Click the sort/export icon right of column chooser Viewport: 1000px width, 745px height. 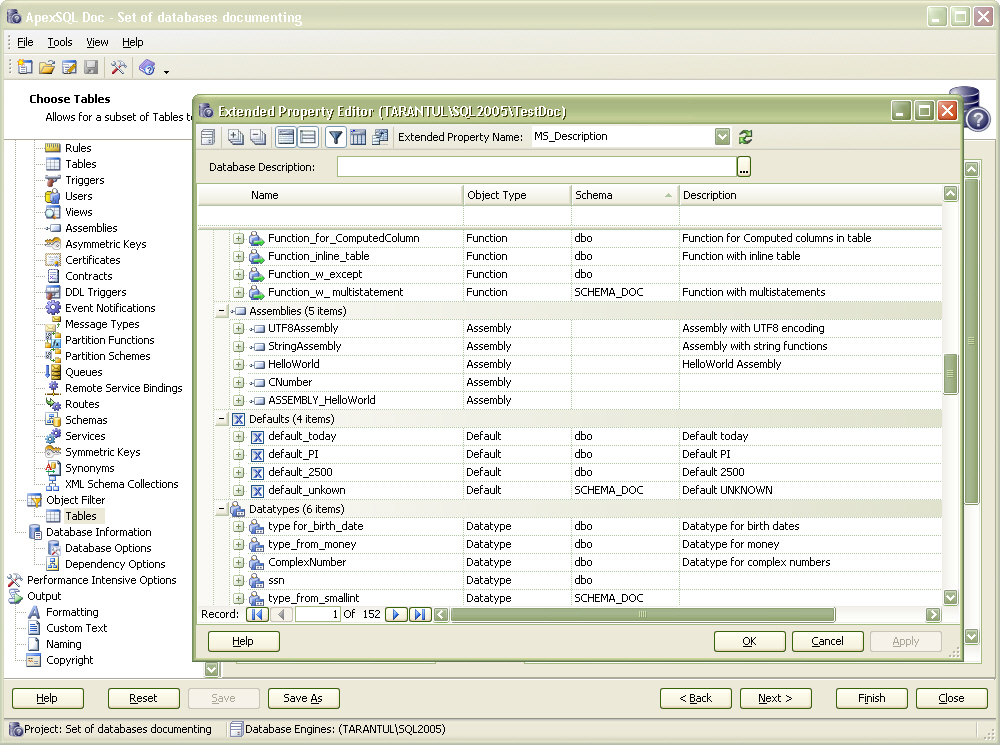point(380,136)
